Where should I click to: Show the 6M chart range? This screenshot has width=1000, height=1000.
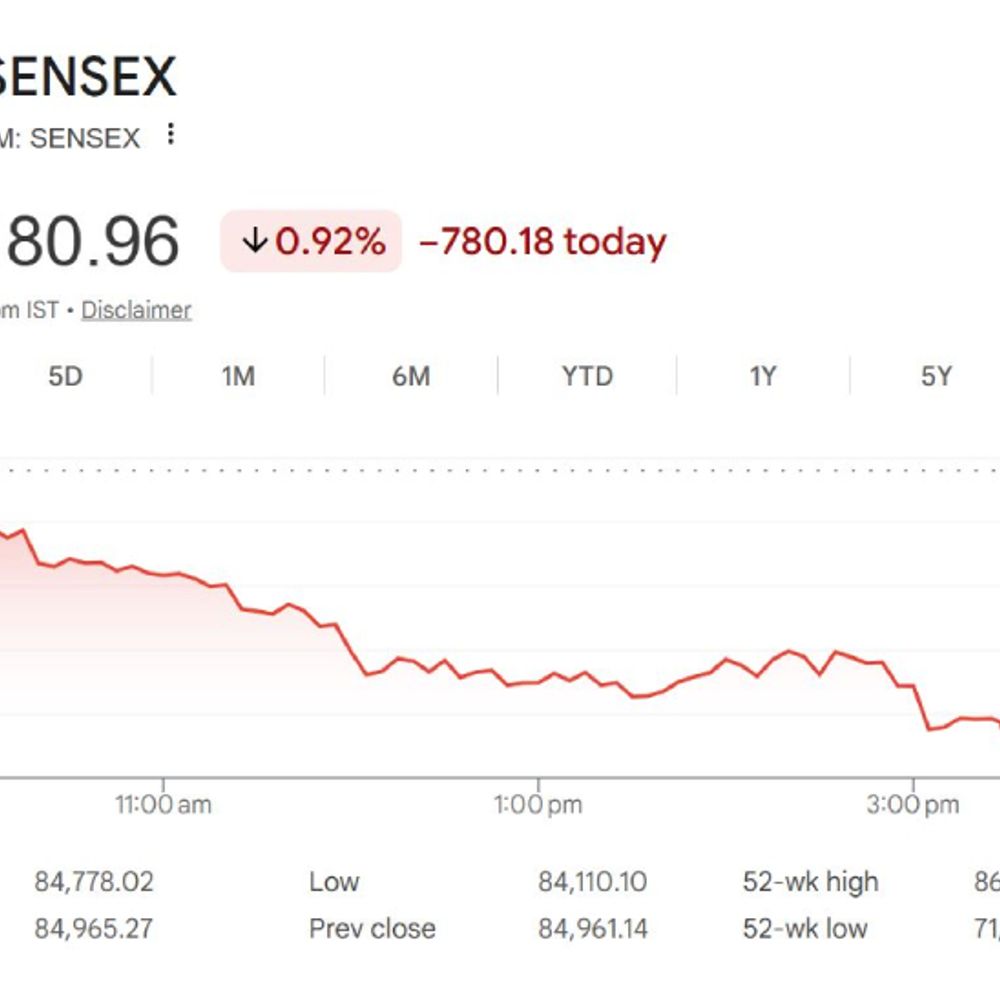411,376
